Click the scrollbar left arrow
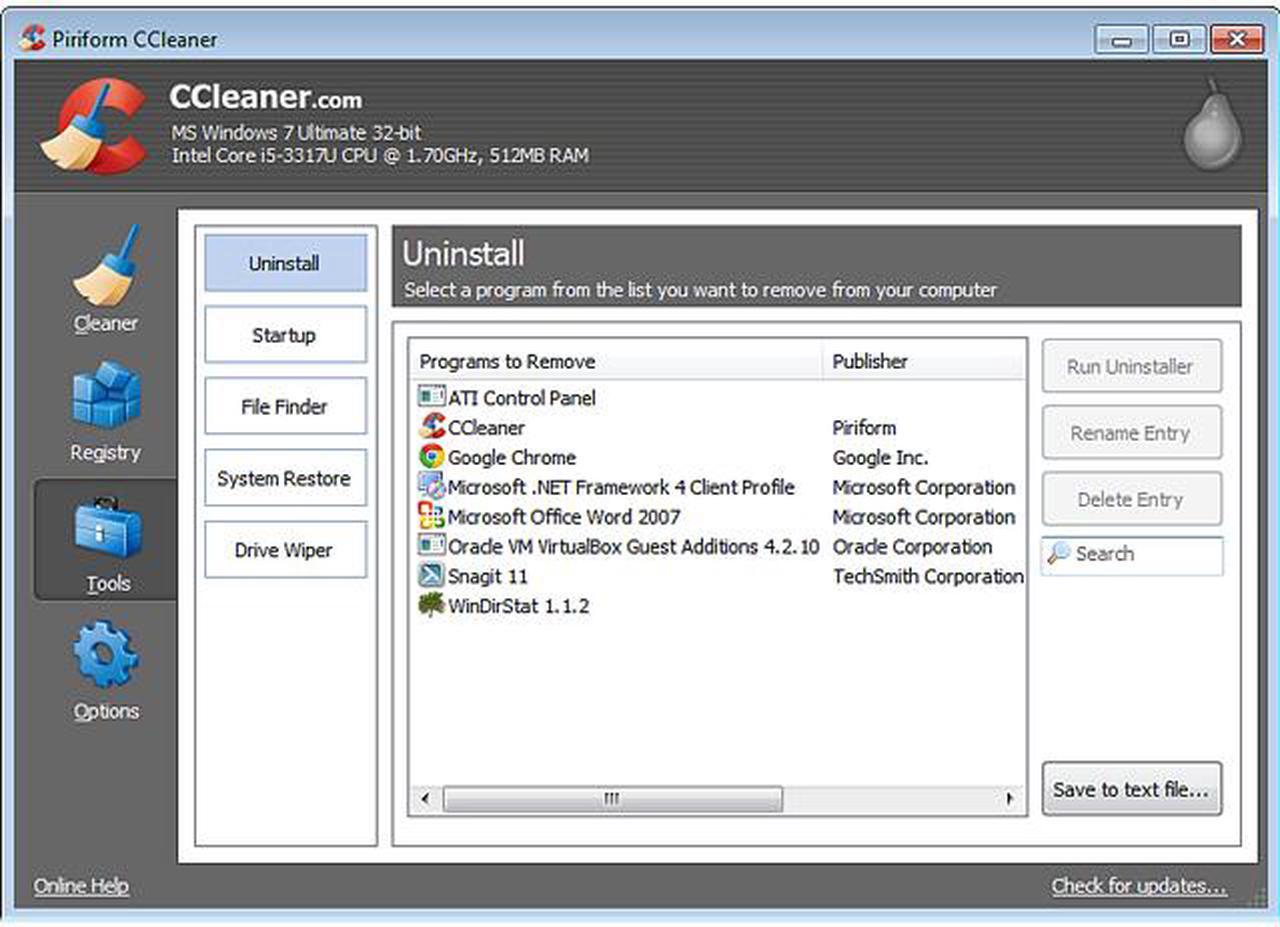The height and width of the screenshot is (927, 1280). click(425, 799)
